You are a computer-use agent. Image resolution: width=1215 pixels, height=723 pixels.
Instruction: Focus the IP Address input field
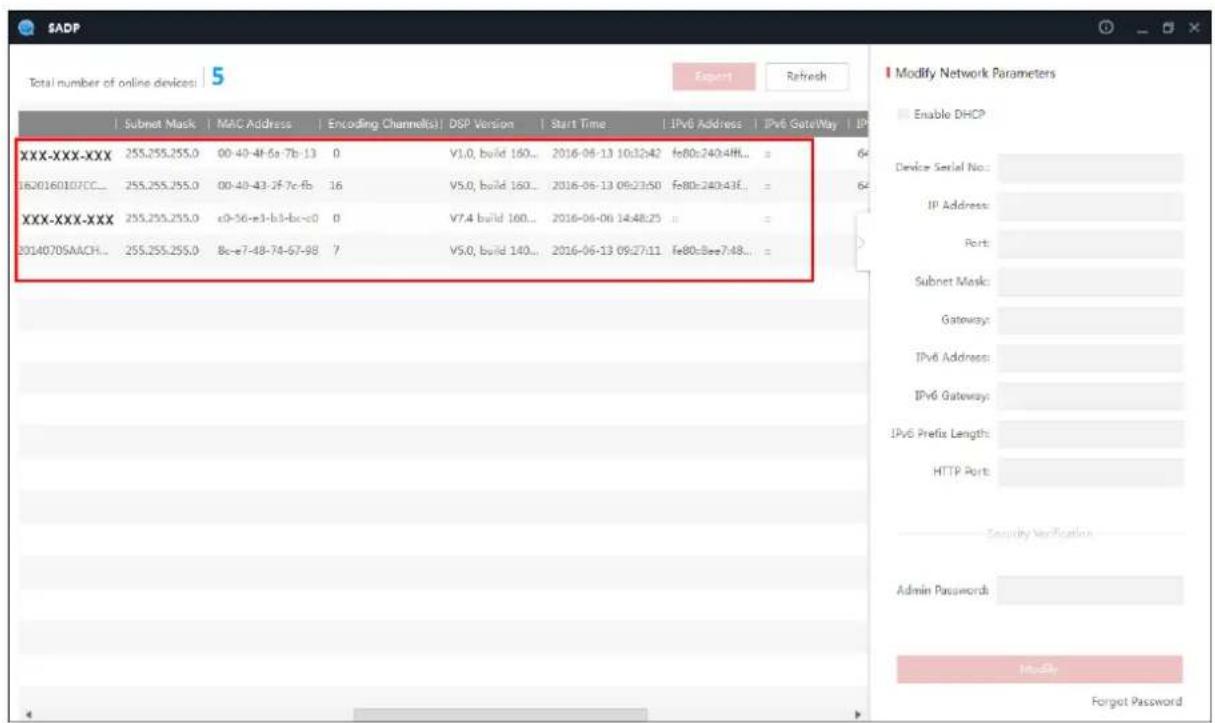[x=1090, y=206]
